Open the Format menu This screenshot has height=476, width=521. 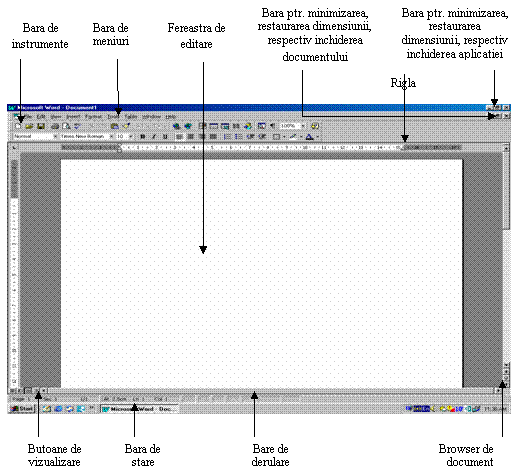pyautogui.click(x=94, y=117)
